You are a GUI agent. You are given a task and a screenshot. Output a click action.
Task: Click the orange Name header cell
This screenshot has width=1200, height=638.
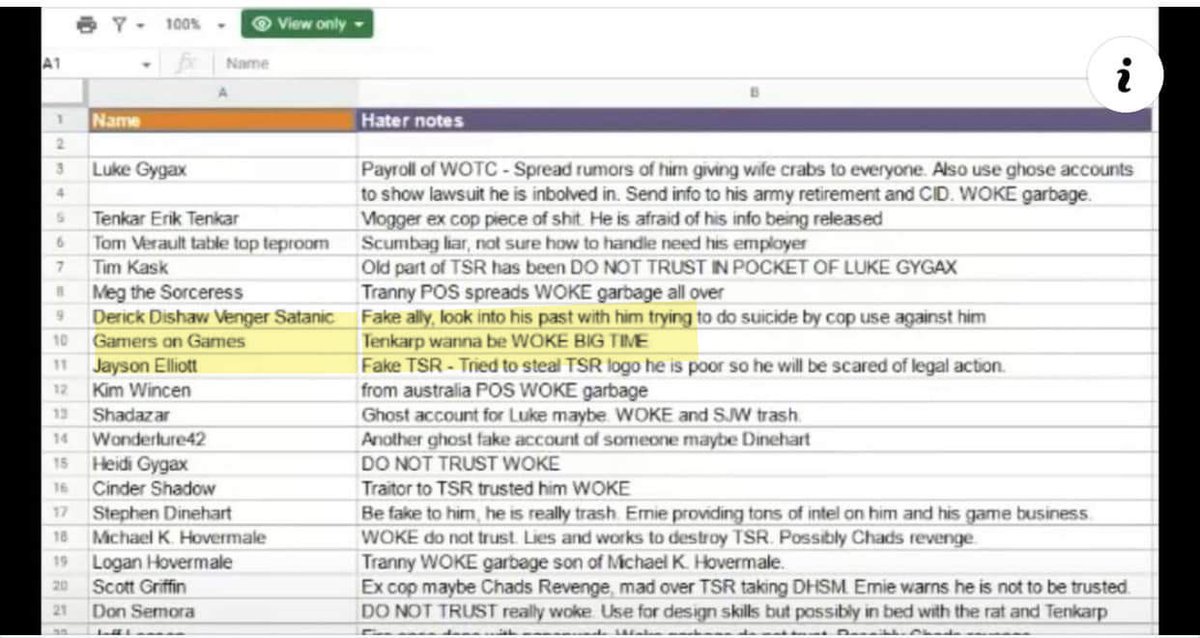[x=222, y=120]
